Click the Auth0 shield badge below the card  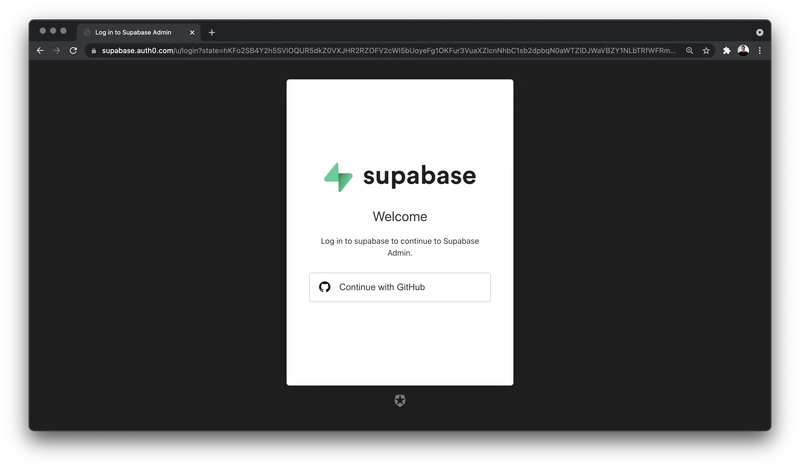click(x=400, y=401)
